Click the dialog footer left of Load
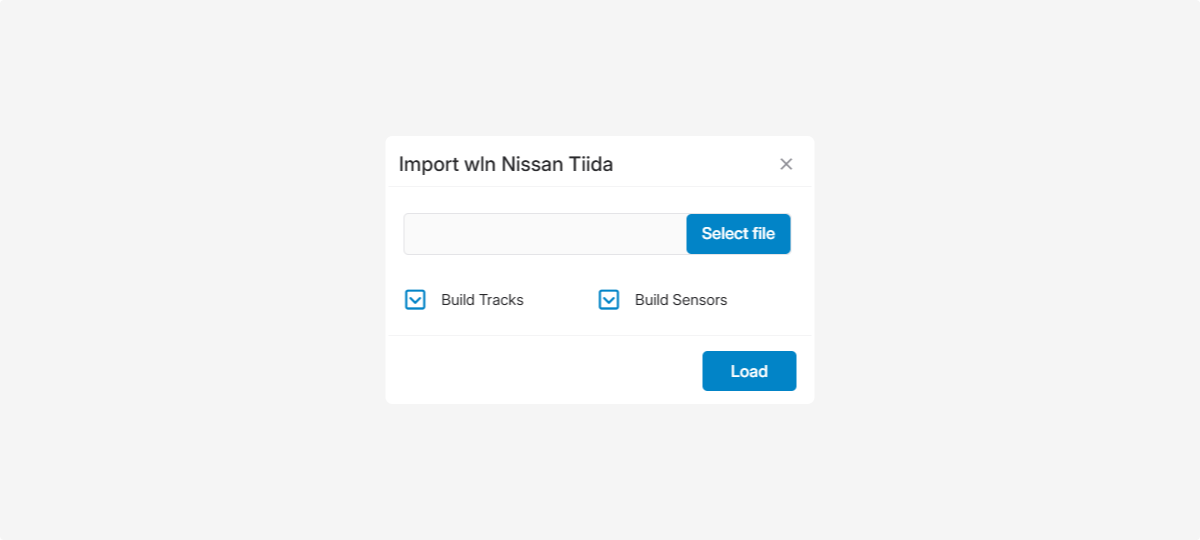1200x540 pixels. (x=540, y=370)
